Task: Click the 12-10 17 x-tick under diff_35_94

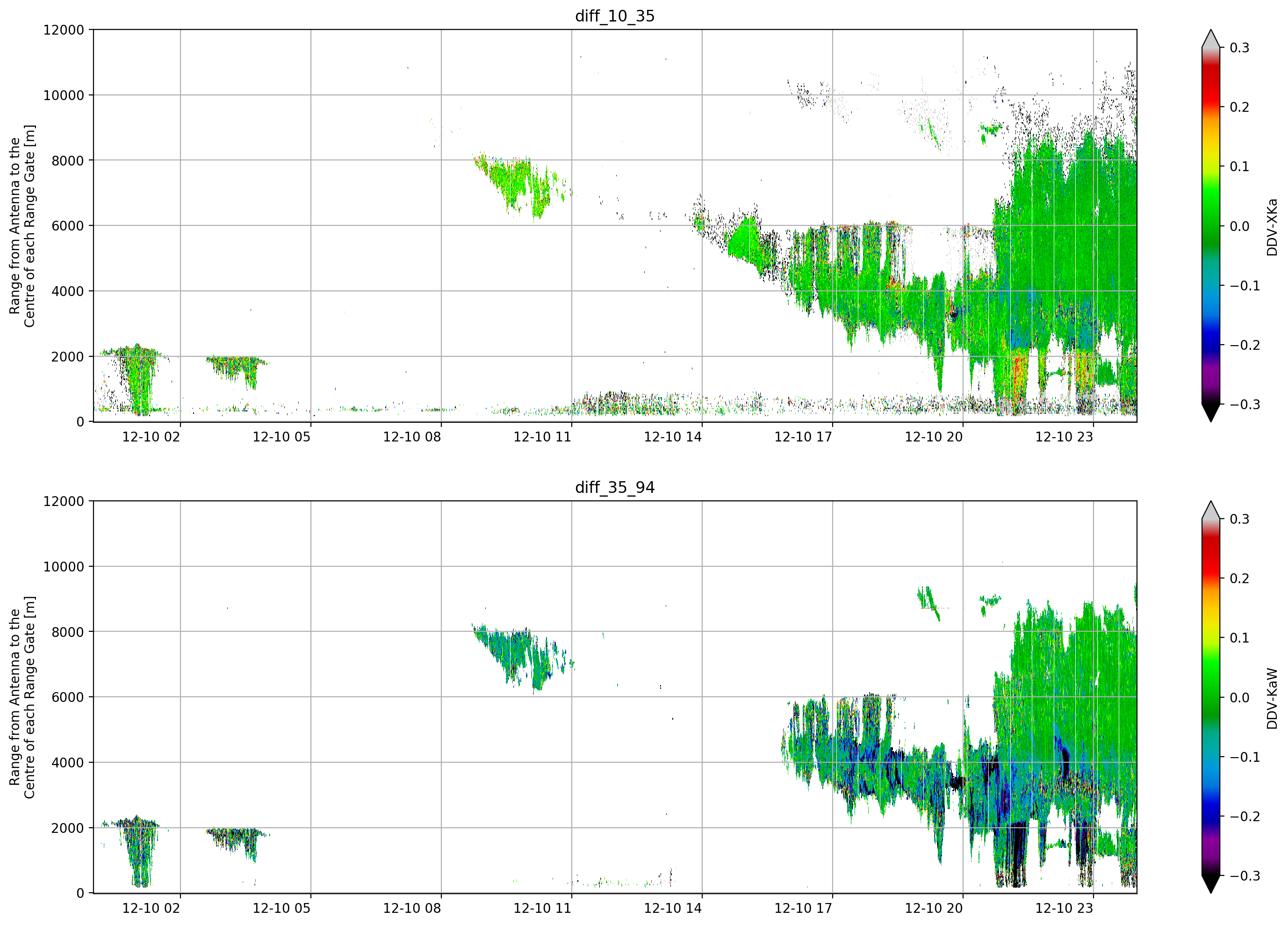Action: point(804,908)
